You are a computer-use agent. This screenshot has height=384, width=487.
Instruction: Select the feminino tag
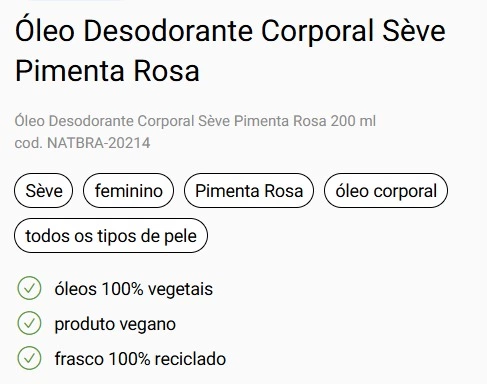tap(128, 191)
